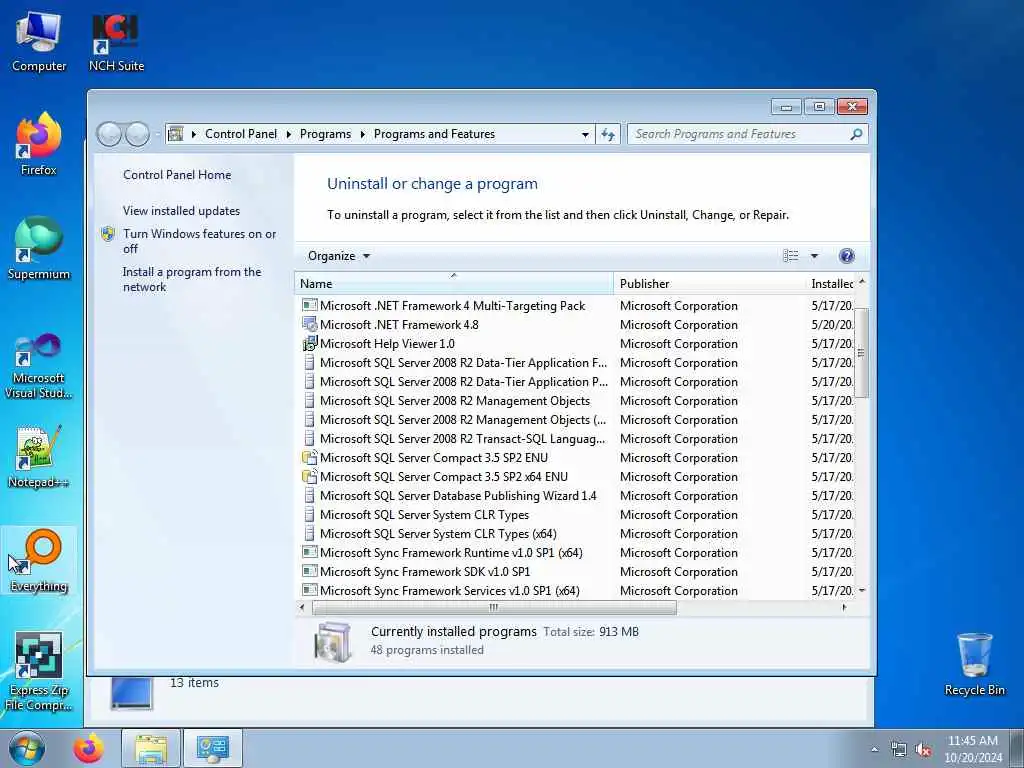Click the navigation Back button

(x=109, y=135)
